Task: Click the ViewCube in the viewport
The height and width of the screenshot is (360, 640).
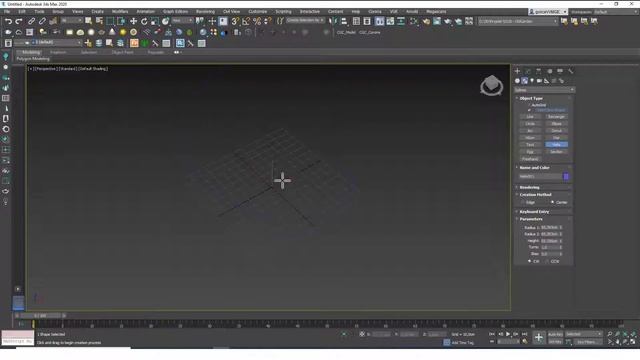Action: click(491, 85)
